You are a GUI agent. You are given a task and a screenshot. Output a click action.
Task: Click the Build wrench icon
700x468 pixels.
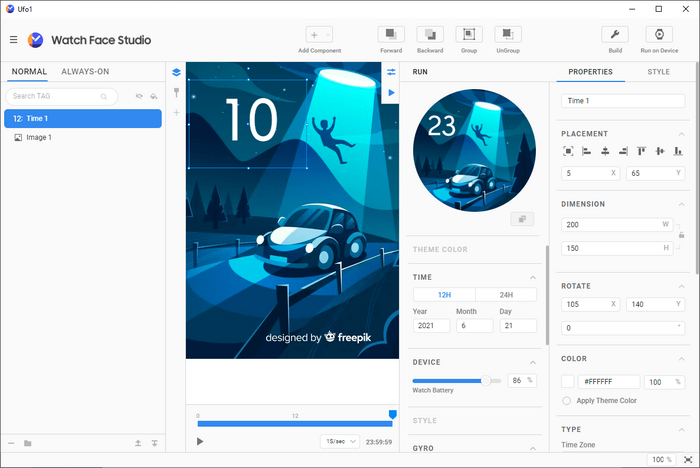(x=615, y=35)
